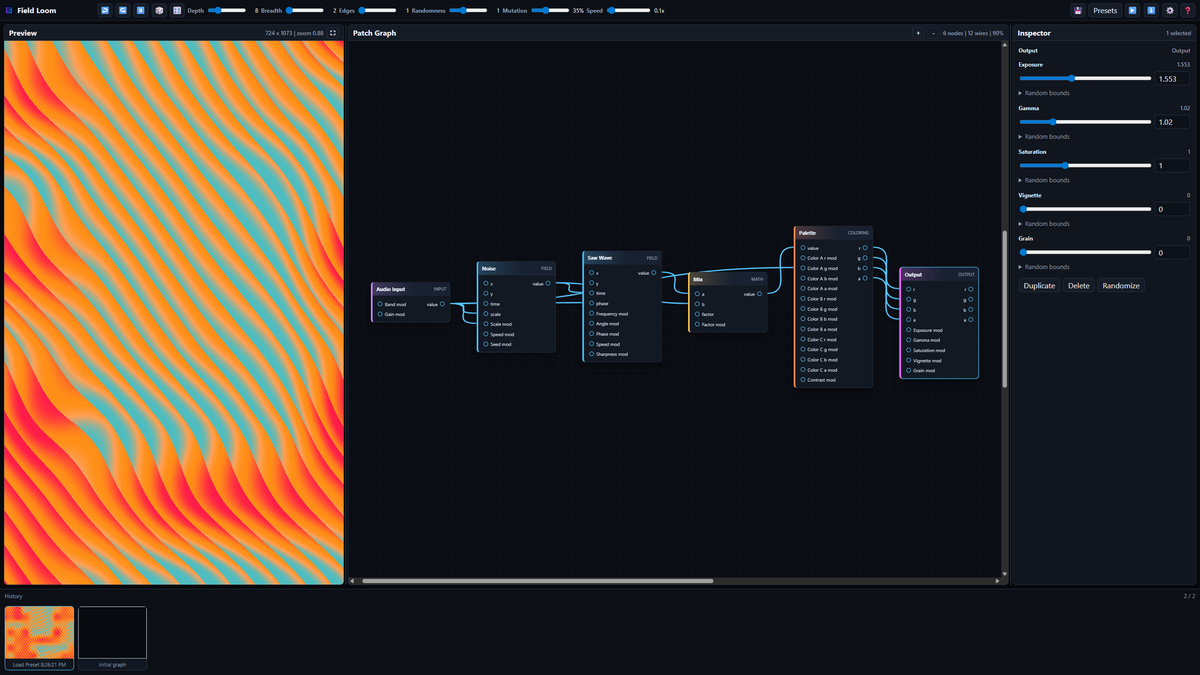Screen dimensions: 1200x675
Task: Select the Output node header
Action: [x=939, y=274]
